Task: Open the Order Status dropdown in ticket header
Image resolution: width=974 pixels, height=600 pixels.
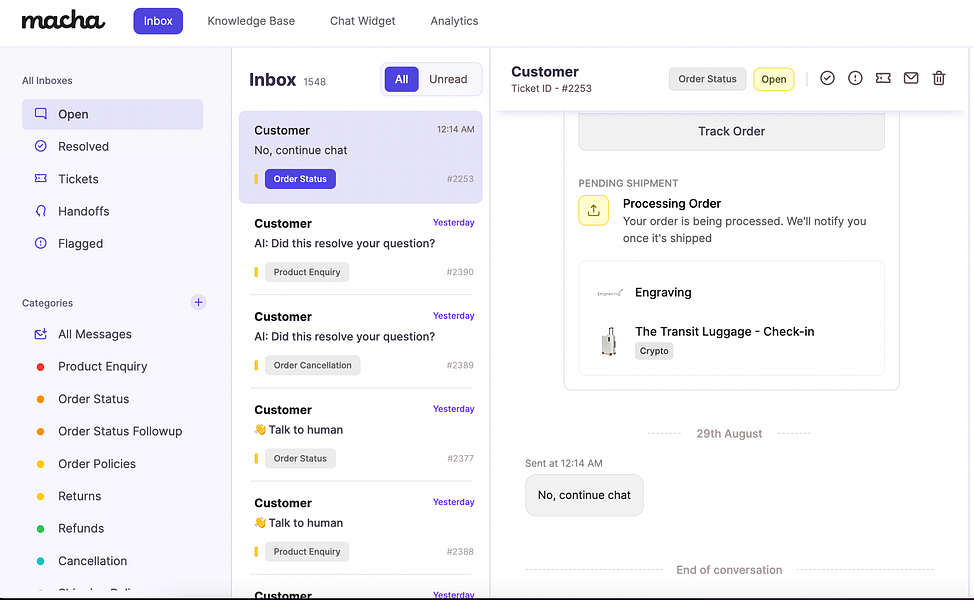Action: [707, 79]
